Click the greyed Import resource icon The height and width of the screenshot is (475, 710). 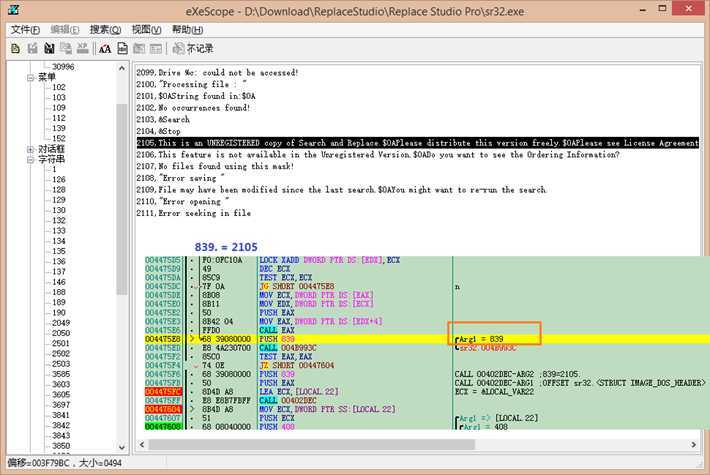tap(82, 48)
